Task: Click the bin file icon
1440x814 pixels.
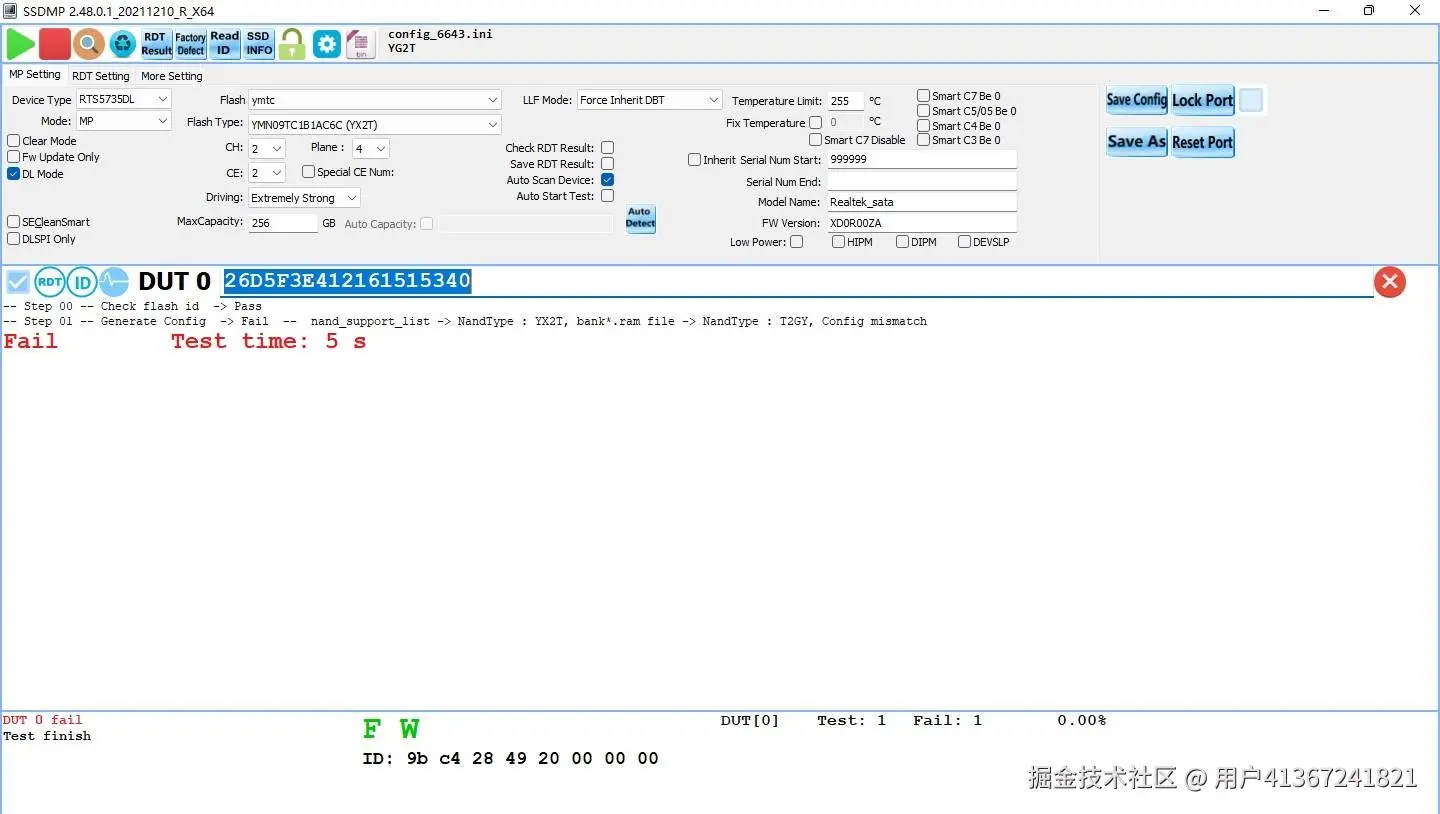Action: point(360,43)
